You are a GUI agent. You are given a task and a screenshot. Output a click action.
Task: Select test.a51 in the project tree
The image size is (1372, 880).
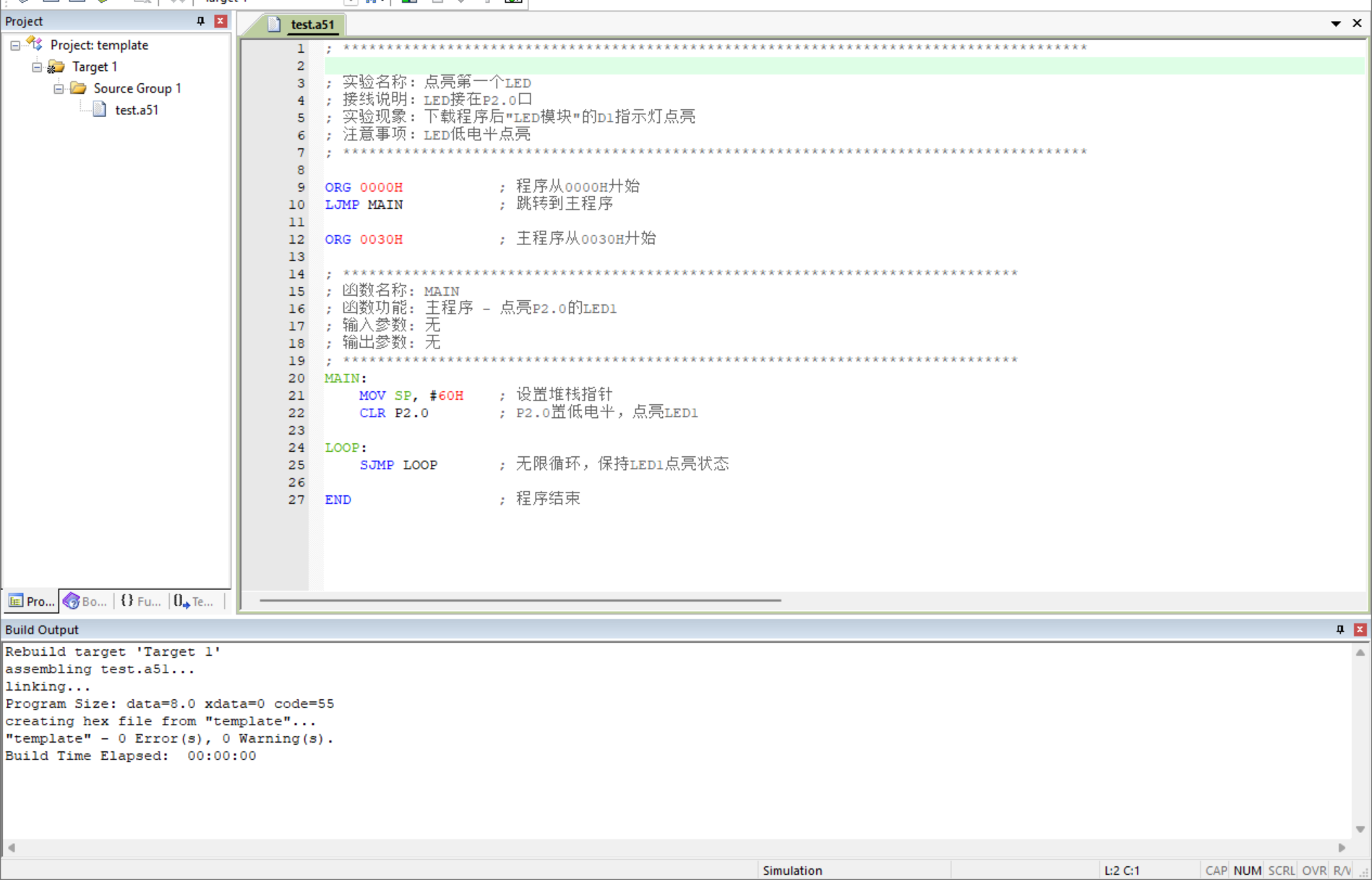point(137,110)
